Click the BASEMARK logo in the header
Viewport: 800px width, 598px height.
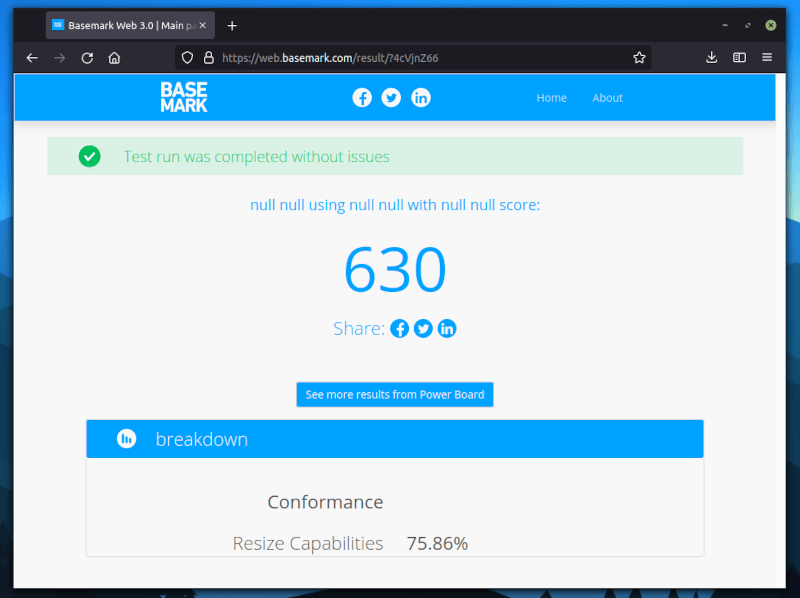pos(184,97)
